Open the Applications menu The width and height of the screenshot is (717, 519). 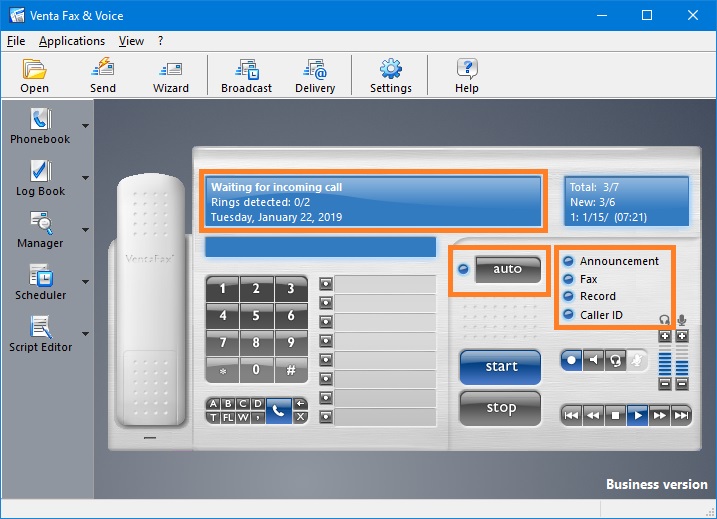pyautogui.click(x=72, y=41)
